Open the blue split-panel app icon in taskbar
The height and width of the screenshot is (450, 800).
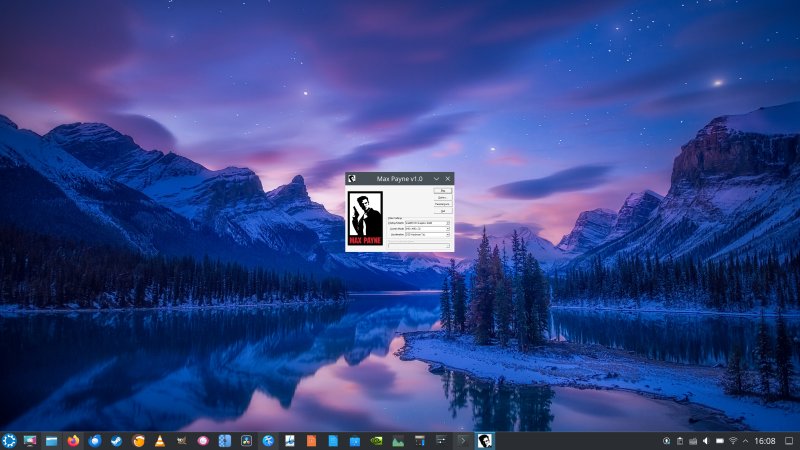[224, 441]
